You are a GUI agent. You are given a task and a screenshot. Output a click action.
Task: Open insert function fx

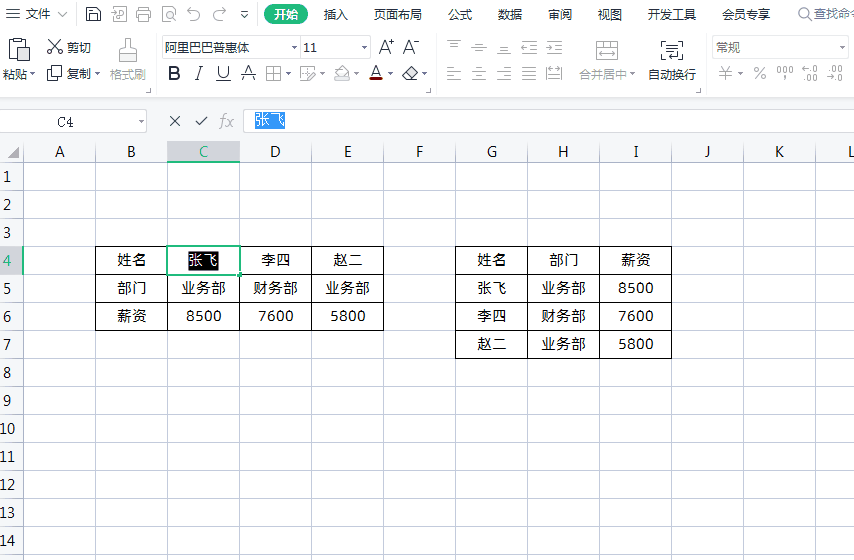coord(226,121)
